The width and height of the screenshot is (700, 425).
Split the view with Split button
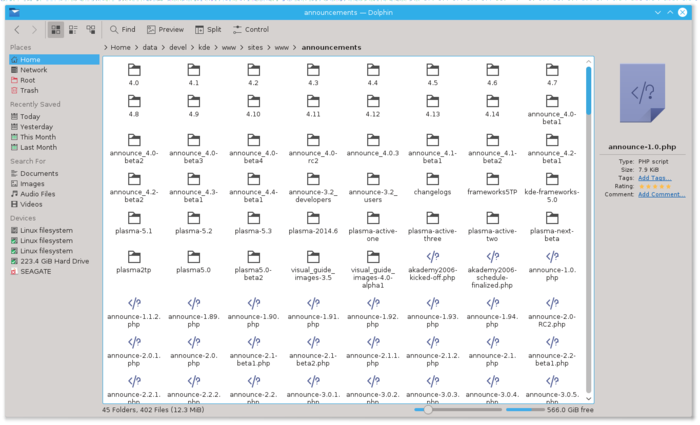208,29
